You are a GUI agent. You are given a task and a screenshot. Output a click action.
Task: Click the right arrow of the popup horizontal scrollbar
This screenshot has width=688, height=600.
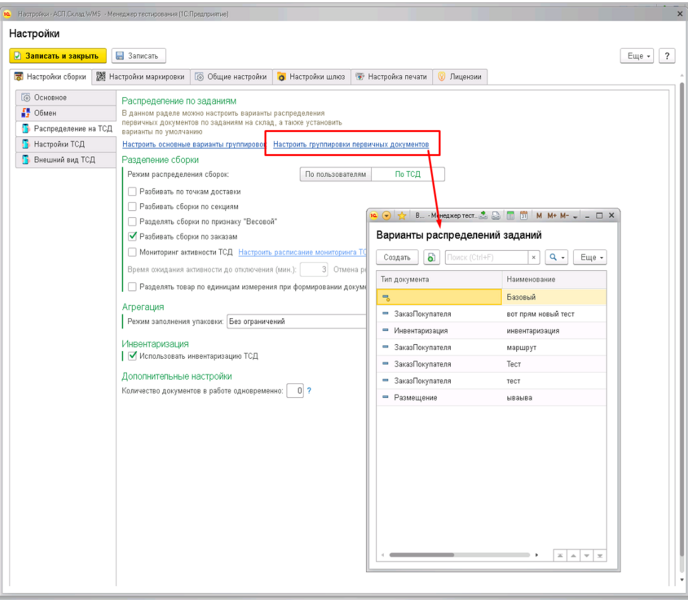tap(537, 555)
